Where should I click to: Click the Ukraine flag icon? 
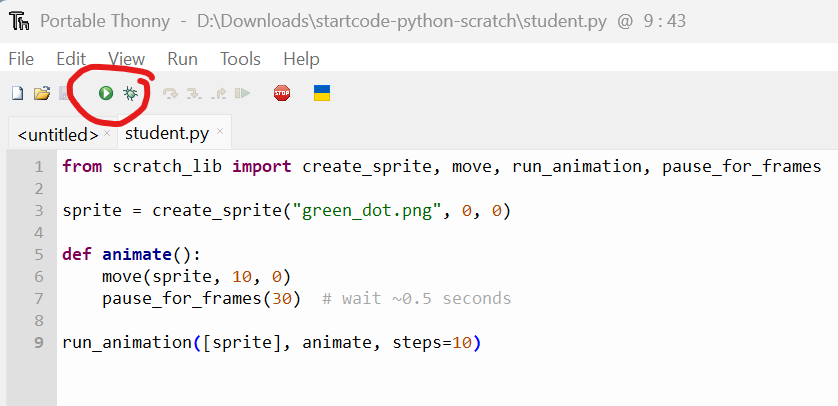322,93
